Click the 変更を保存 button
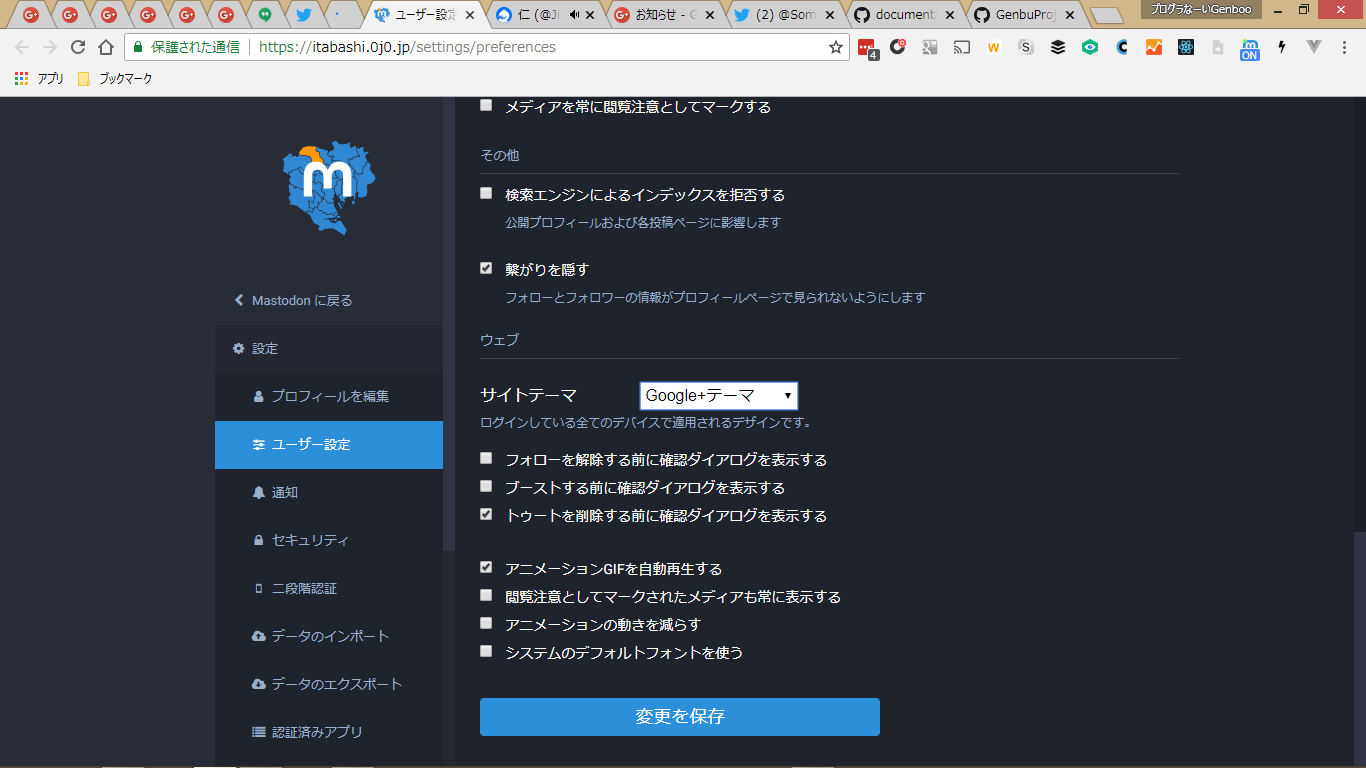Image resolution: width=1366 pixels, height=768 pixels. click(680, 717)
